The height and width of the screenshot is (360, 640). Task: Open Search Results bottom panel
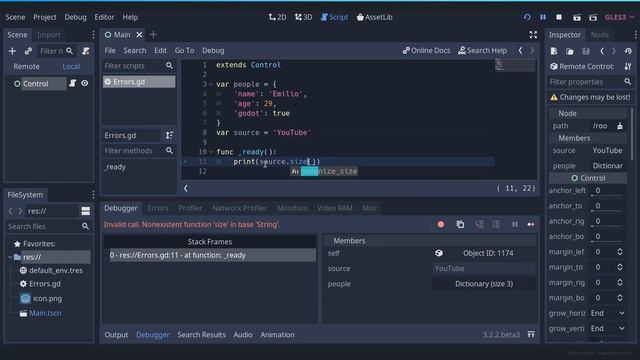201,335
